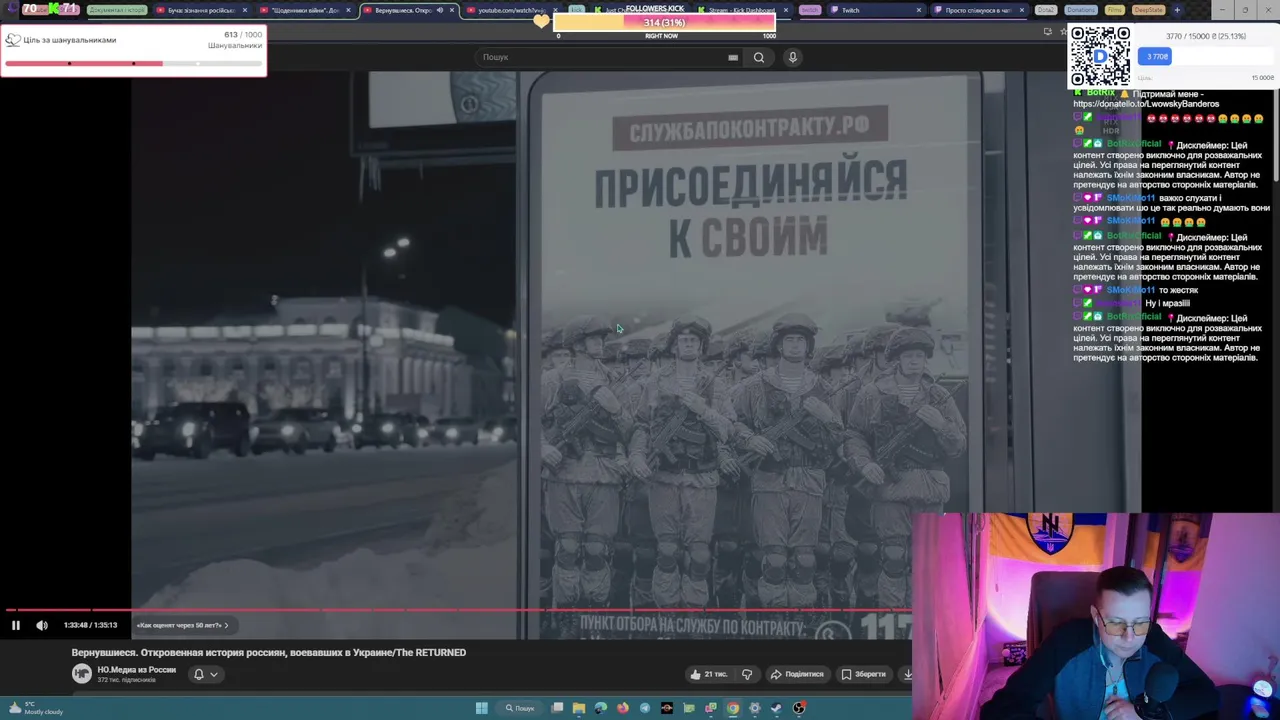The width and height of the screenshot is (1280, 720).
Task: Click the download icon beside Зберегти
Action: tap(907, 674)
